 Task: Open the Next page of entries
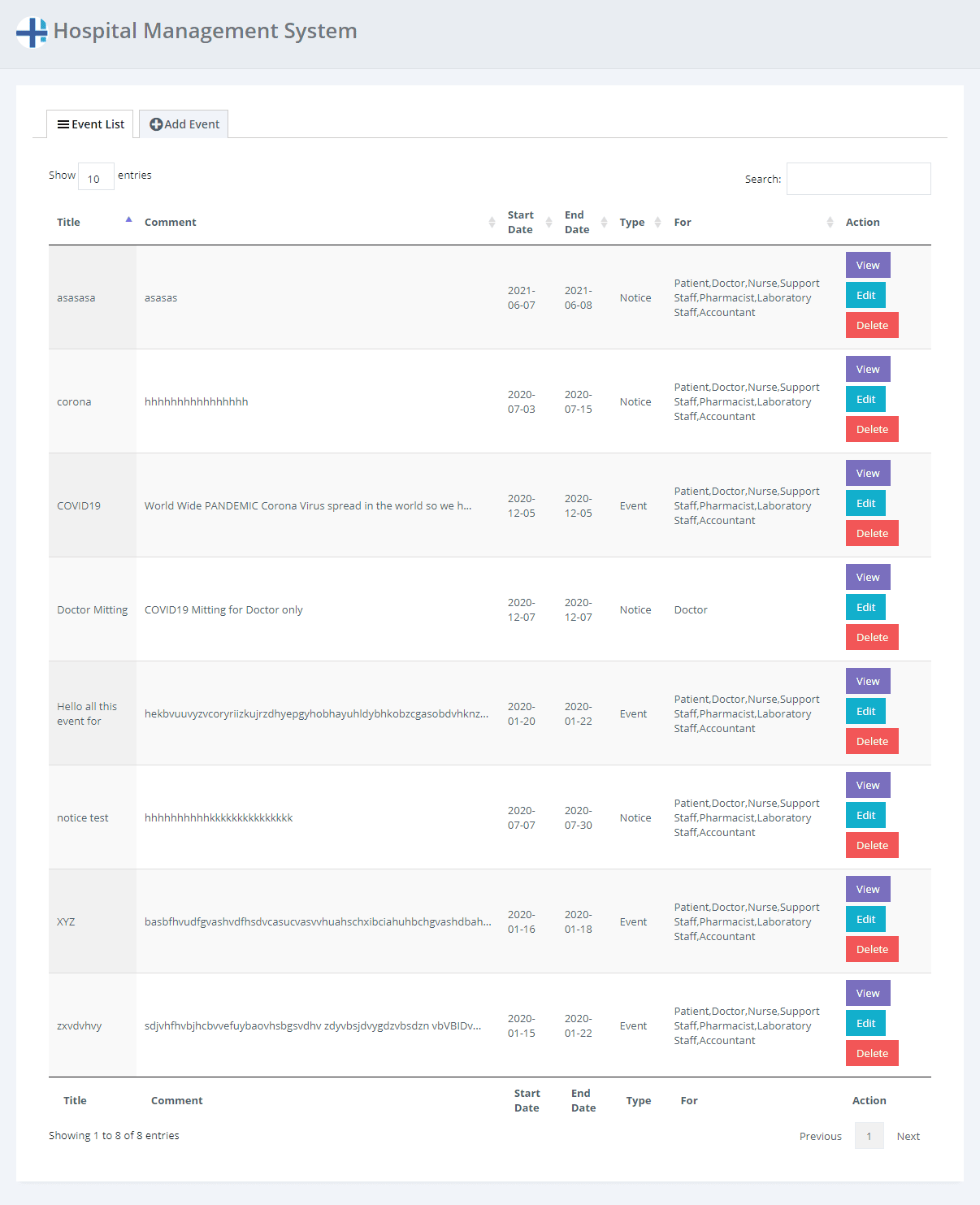[908, 1135]
